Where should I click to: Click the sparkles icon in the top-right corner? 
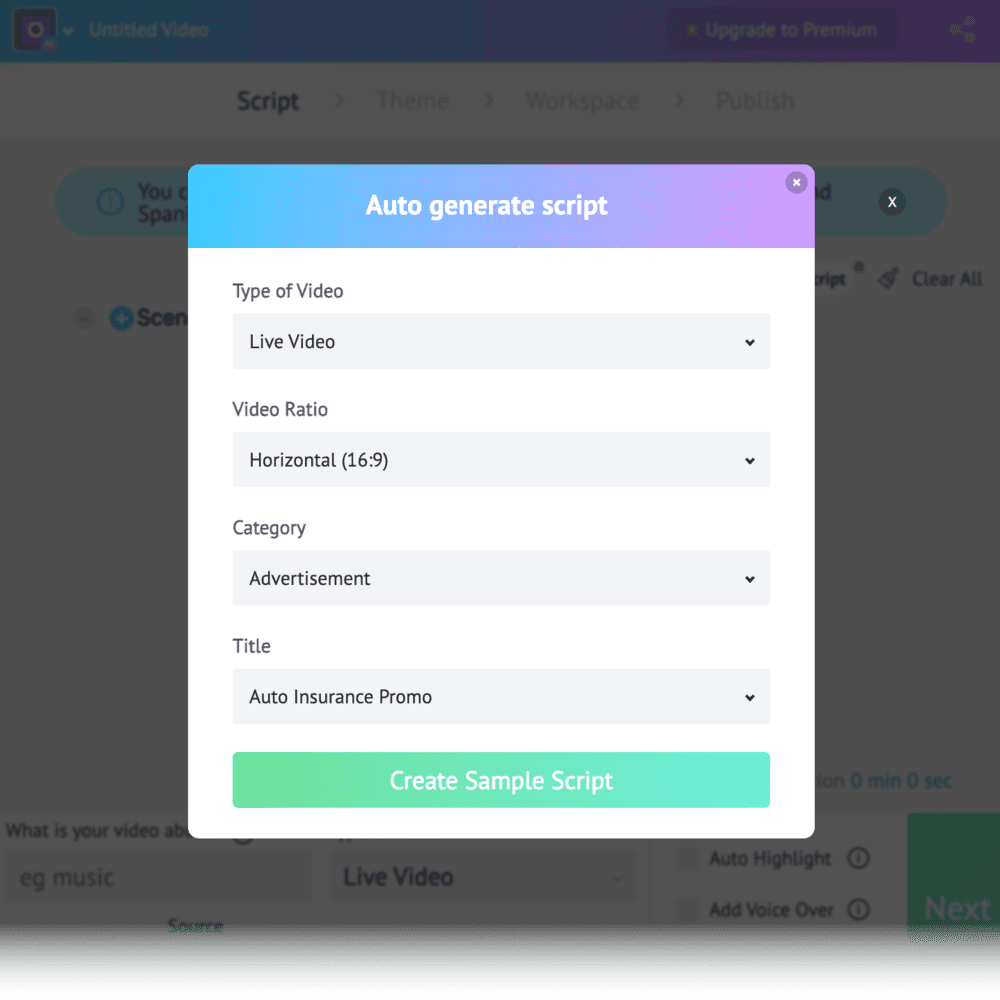click(x=962, y=30)
